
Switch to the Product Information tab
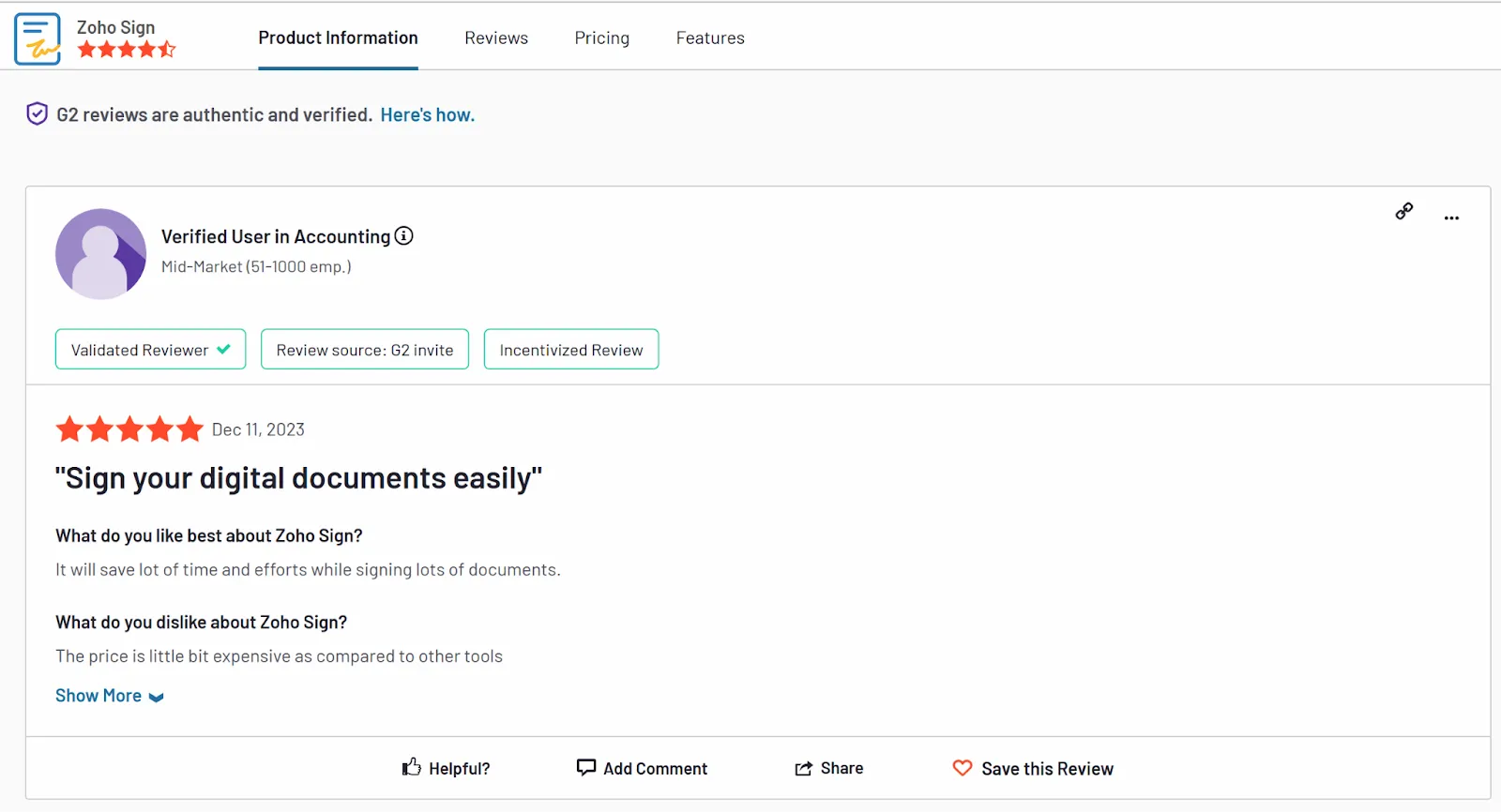coord(339,38)
